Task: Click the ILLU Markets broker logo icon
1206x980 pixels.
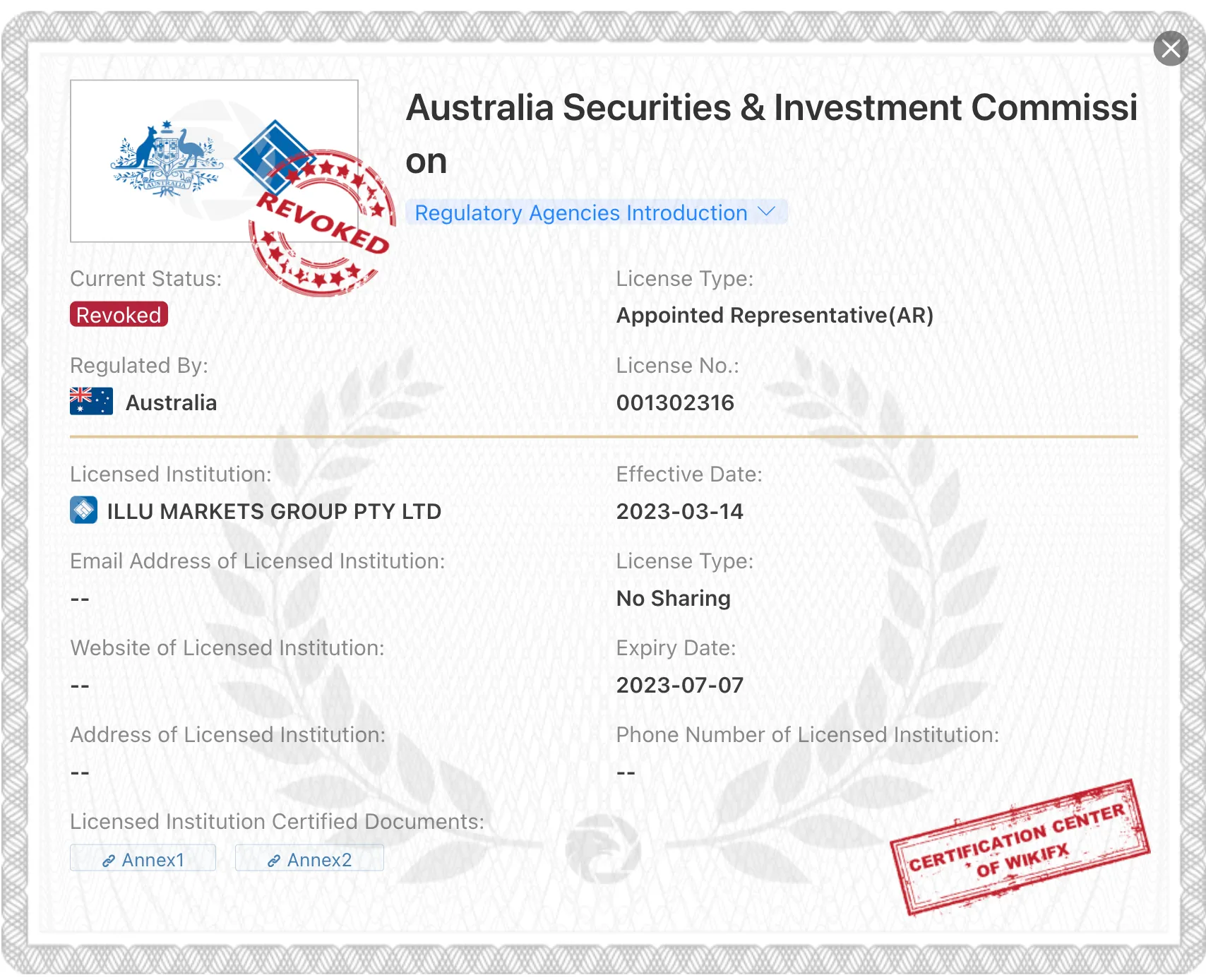Action: click(x=84, y=510)
